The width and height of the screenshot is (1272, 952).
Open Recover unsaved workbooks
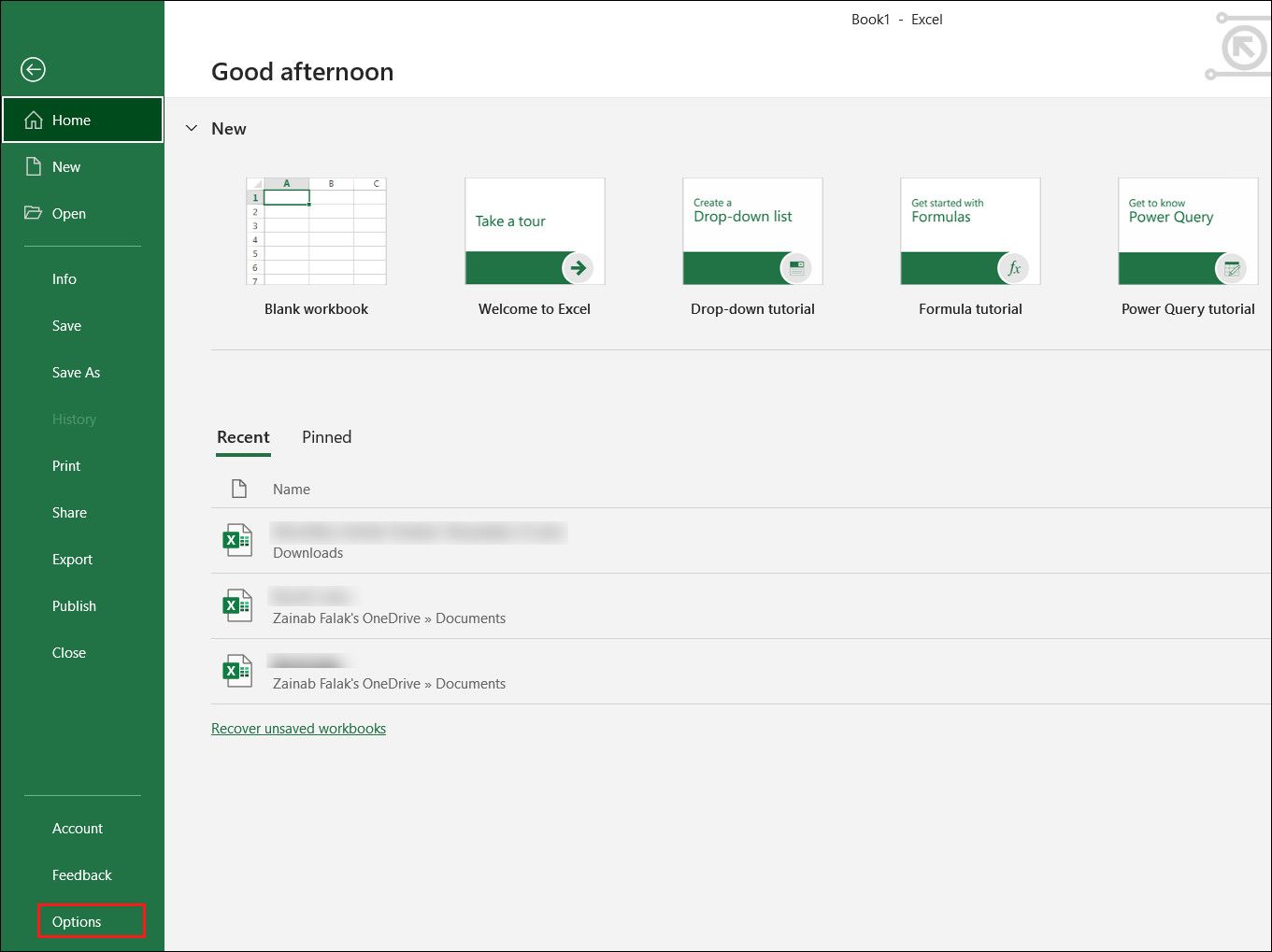point(298,728)
